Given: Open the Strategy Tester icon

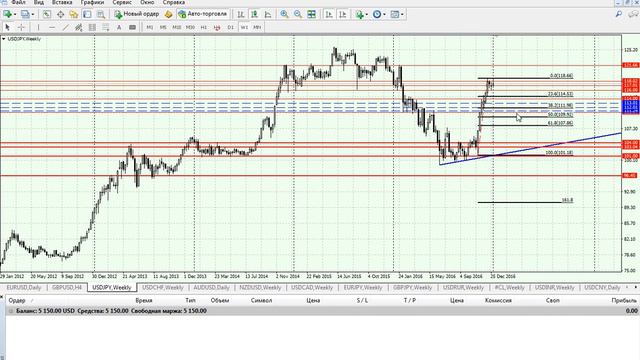Looking at the screenshot, I should coord(100,14).
